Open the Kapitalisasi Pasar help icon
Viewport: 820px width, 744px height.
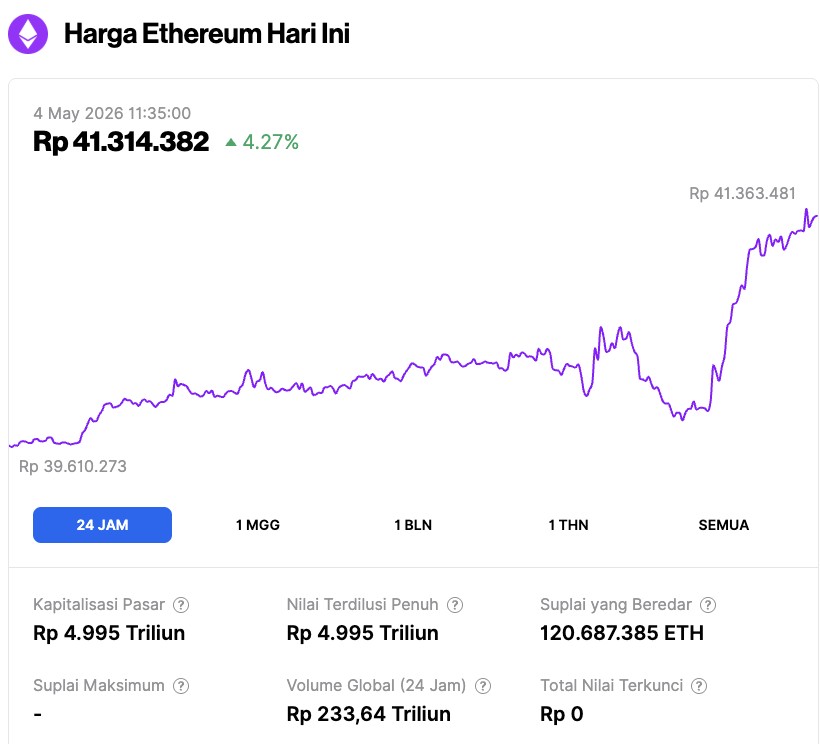click(x=181, y=605)
